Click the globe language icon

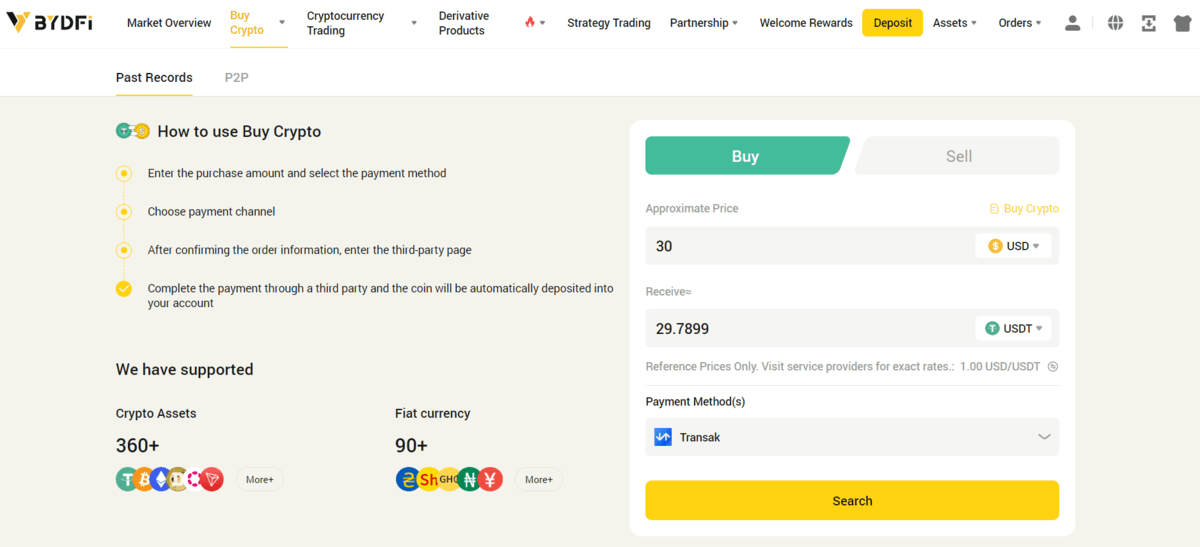pos(1115,23)
